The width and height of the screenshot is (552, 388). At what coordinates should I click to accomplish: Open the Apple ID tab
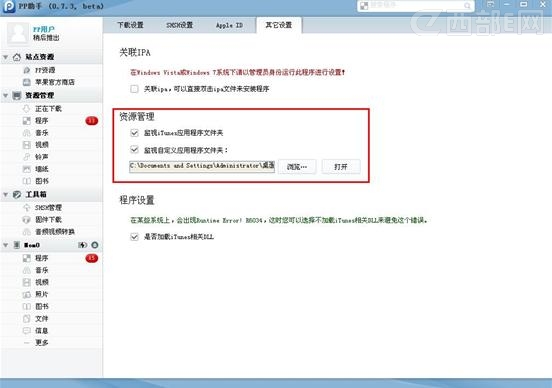coord(229,25)
